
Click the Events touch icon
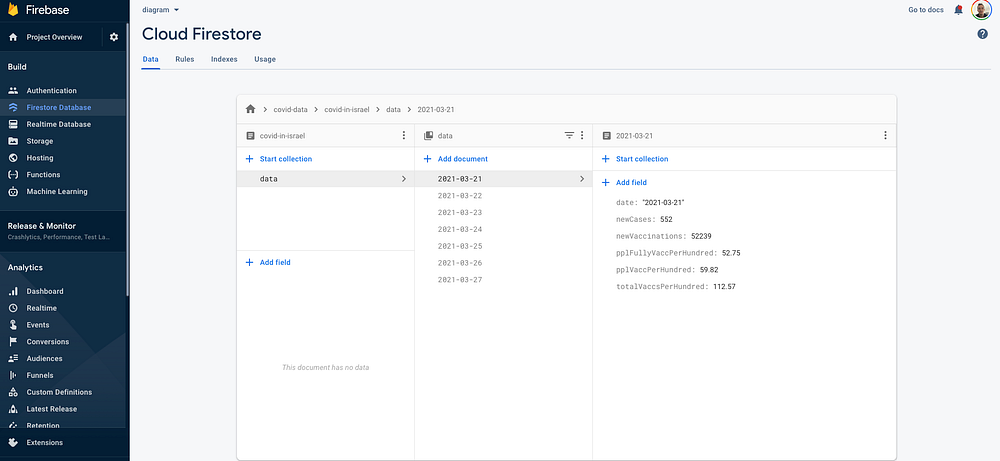click(13, 325)
